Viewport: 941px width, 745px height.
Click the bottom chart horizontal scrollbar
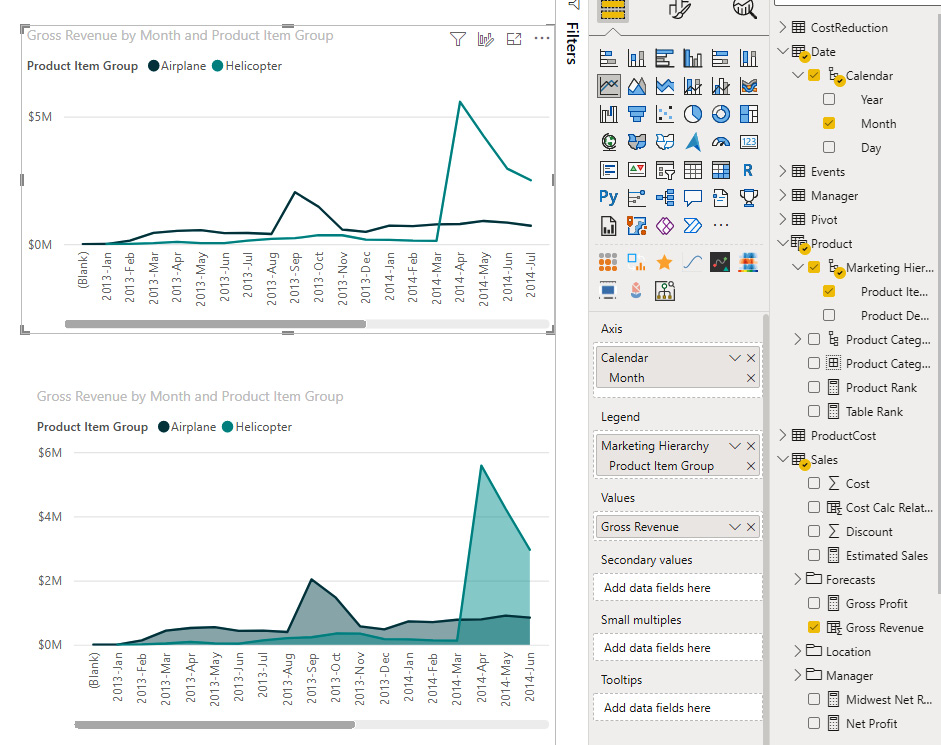coord(214,725)
